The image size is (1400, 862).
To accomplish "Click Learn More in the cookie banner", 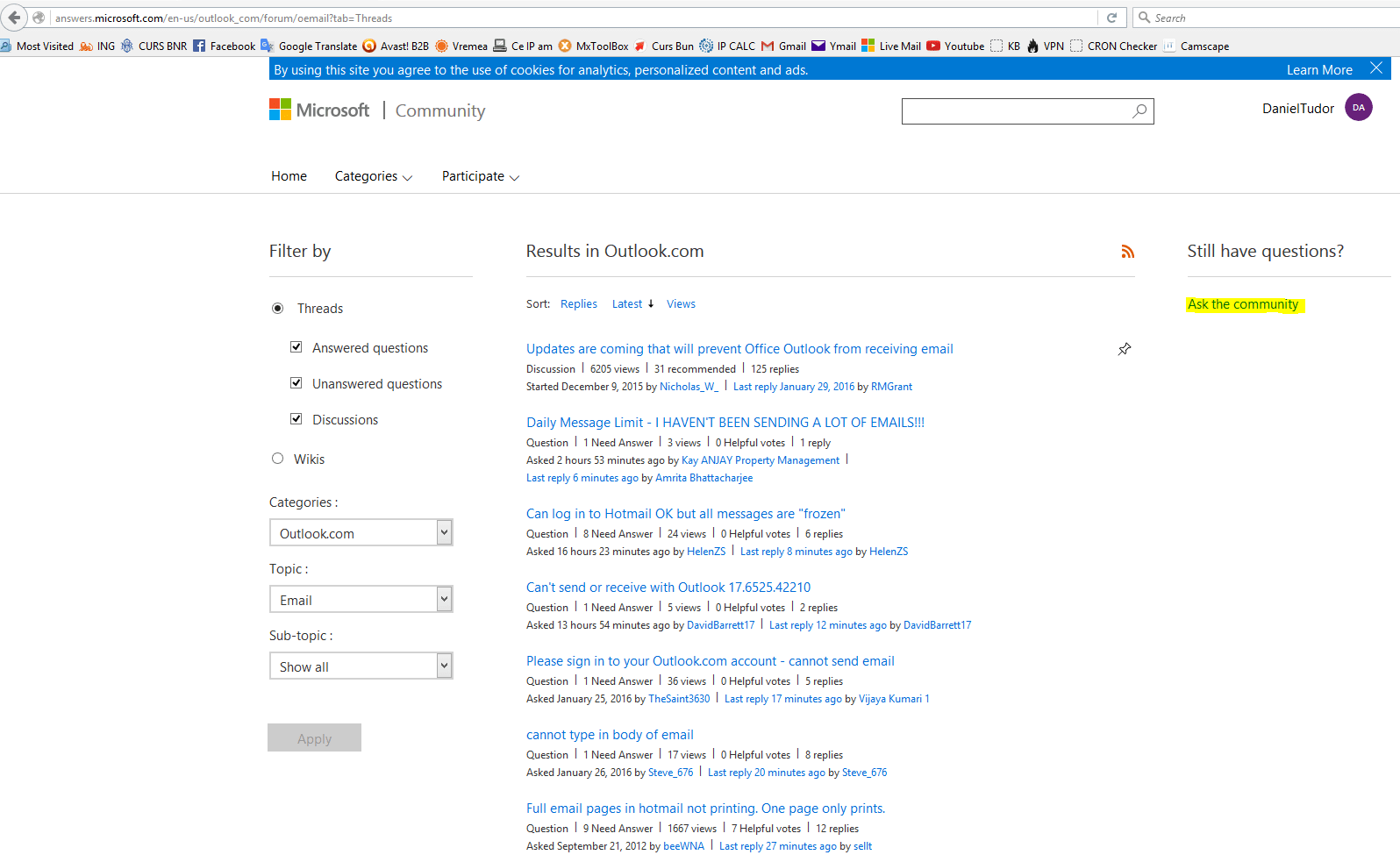I will pos(1319,70).
